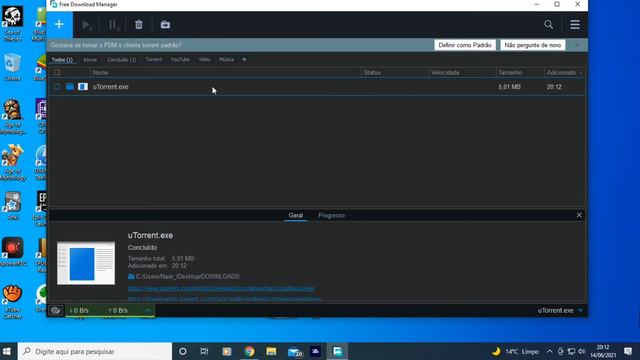Select the Todos filter tab
The height and width of the screenshot is (360, 640).
(62, 60)
